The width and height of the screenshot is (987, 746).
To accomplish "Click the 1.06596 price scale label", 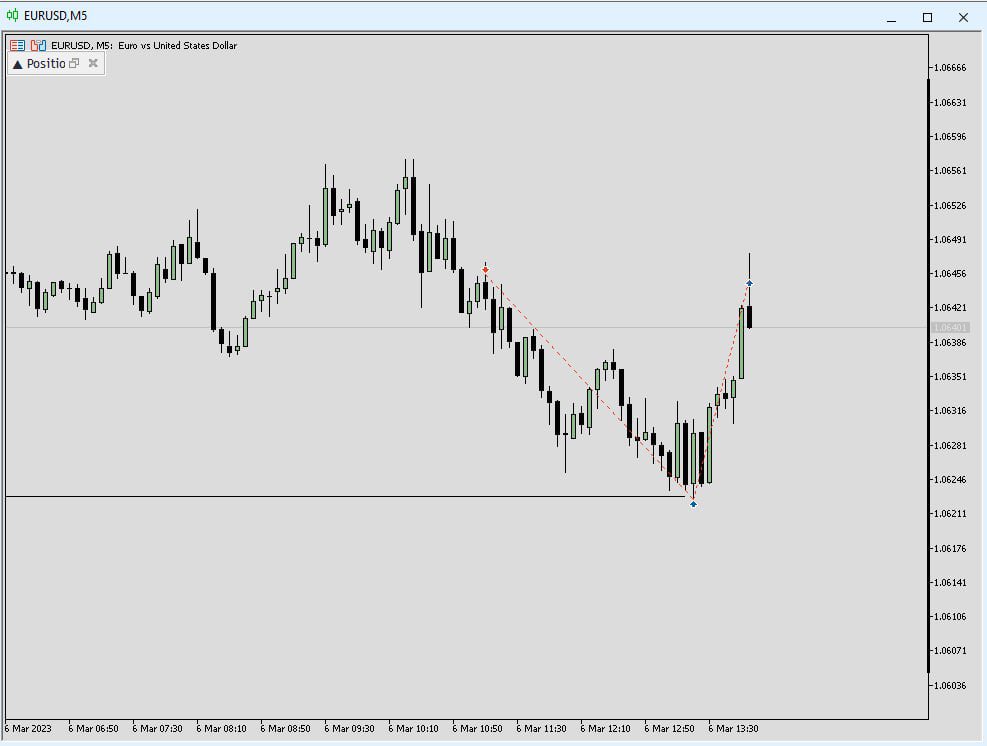I will pyautogui.click(x=950, y=137).
